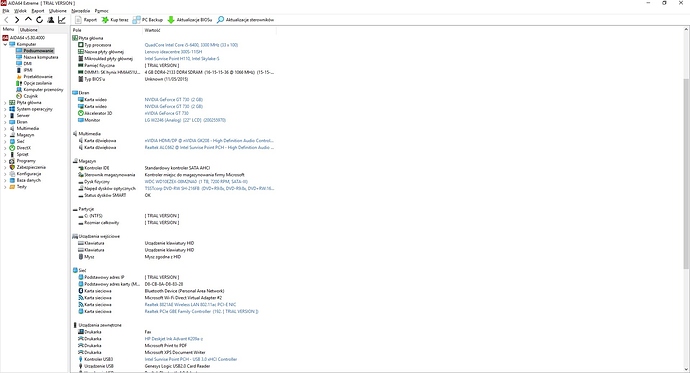Launch Aktualizacje sterowników from the toolbar

click(x=245, y=20)
